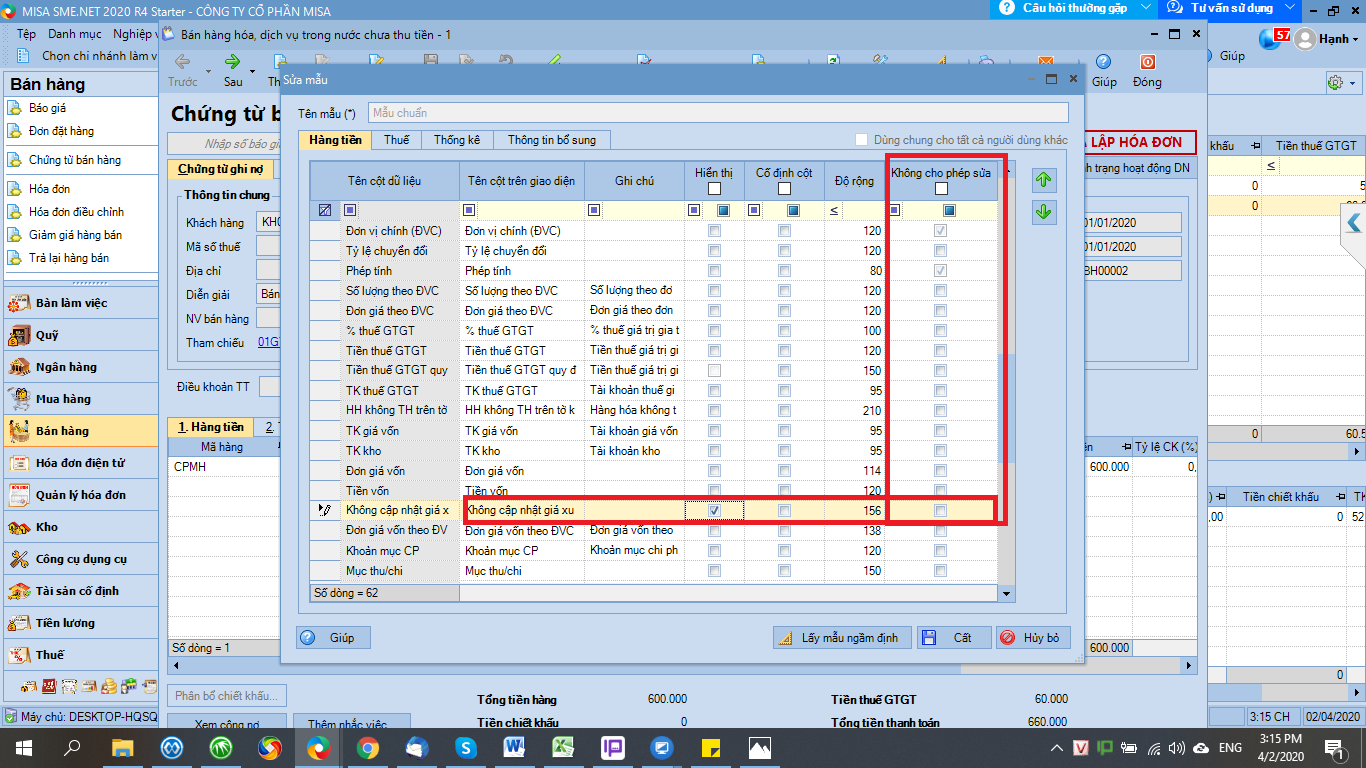Open filter operator under Tên cột dữ liệu
The image size is (1366, 768).
[x=350, y=211]
